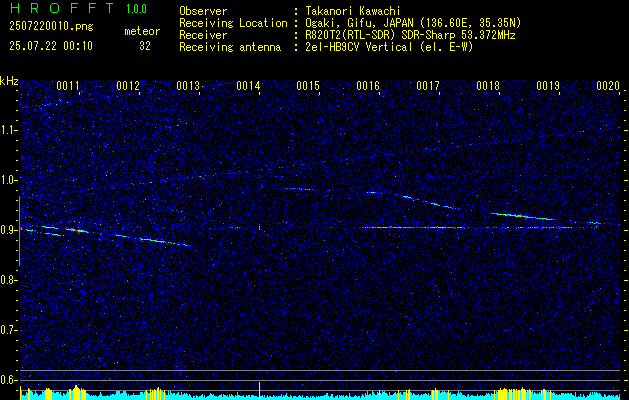Click the meteor count 32

pyautogui.click(x=145, y=46)
